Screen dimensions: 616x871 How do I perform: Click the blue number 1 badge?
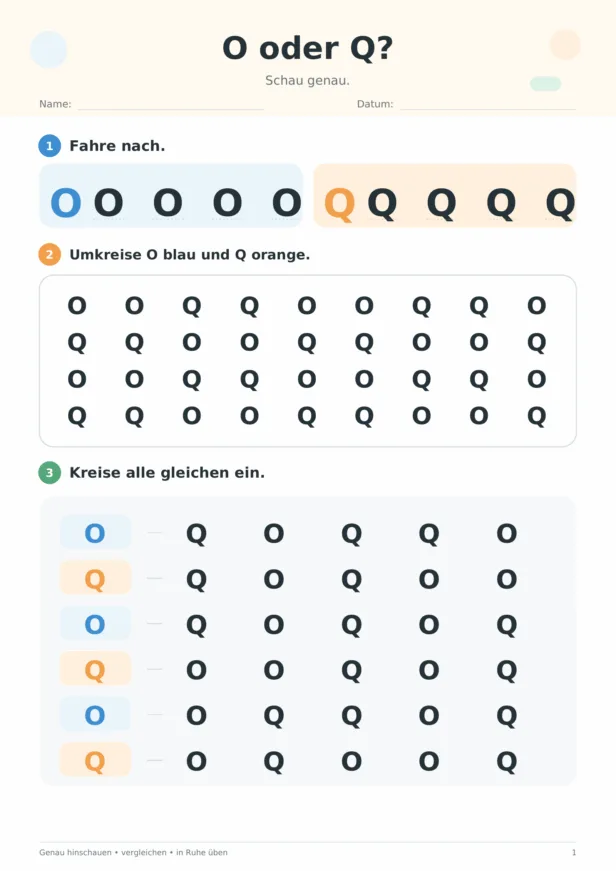point(49,146)
